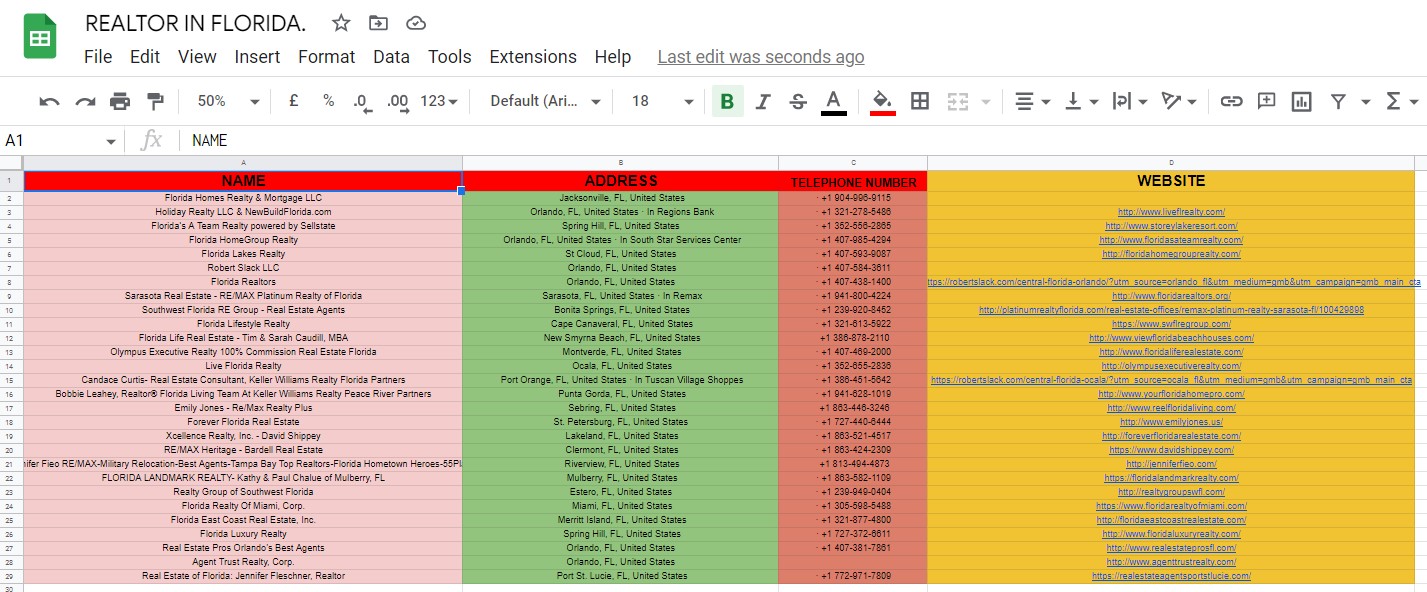Viewport: 1427px width, 592px height.
Task: Select column A header
Action: point(243,163)
